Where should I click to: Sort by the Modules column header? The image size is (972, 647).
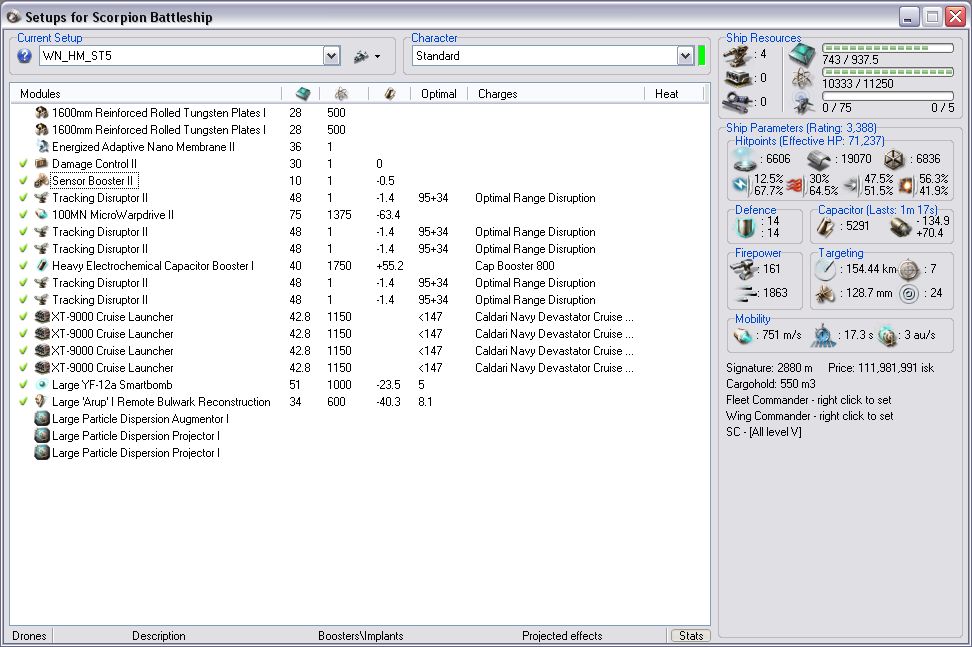[146, 94]
